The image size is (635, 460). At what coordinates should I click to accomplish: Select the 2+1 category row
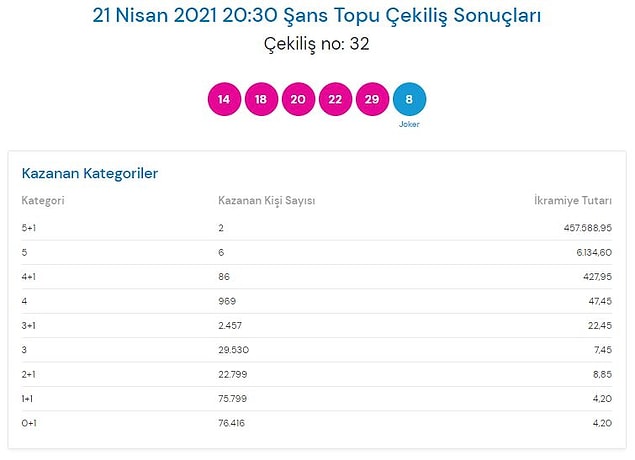(x=317, y=374)
